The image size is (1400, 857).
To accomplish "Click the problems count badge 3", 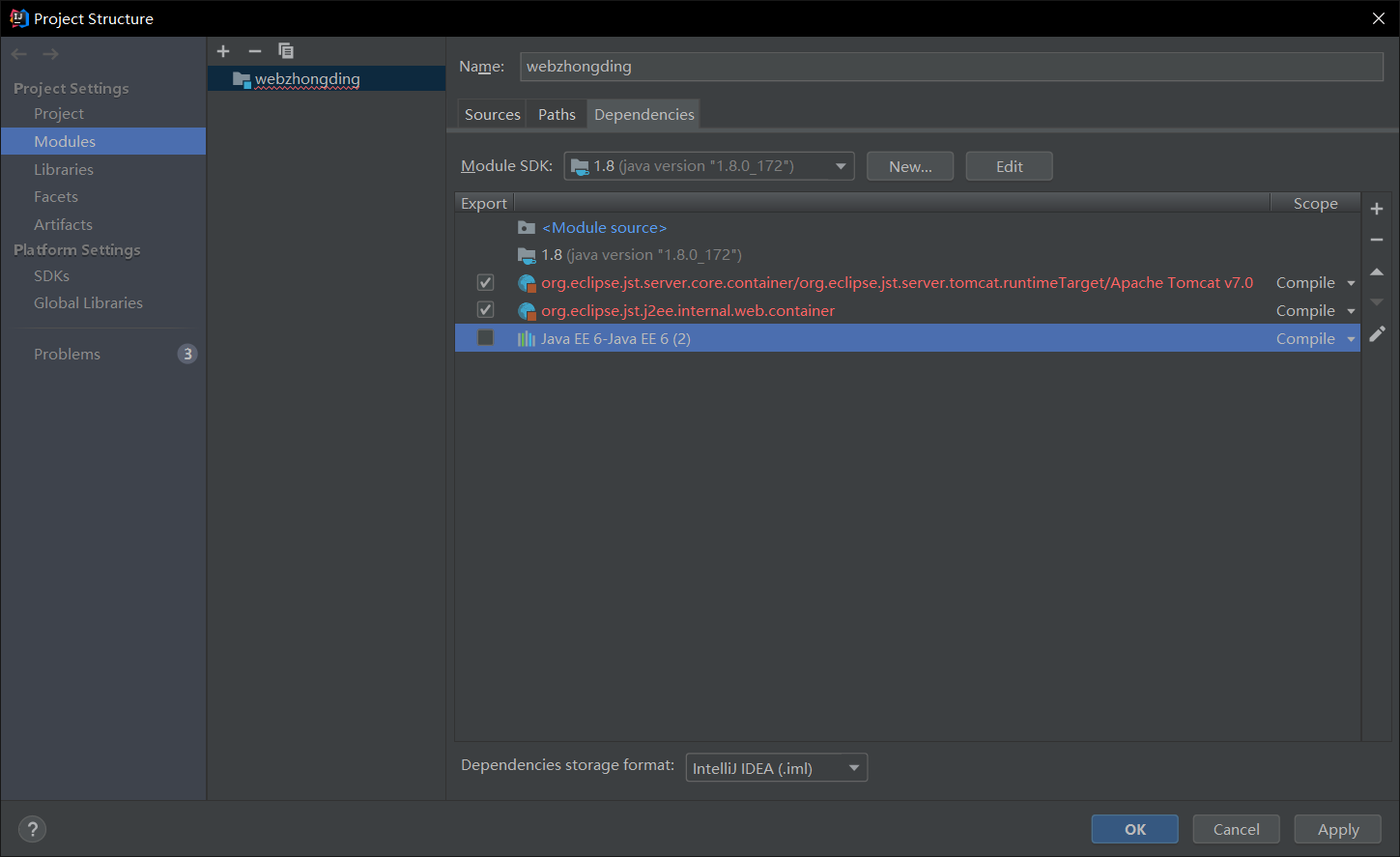I will click(187, 354).
